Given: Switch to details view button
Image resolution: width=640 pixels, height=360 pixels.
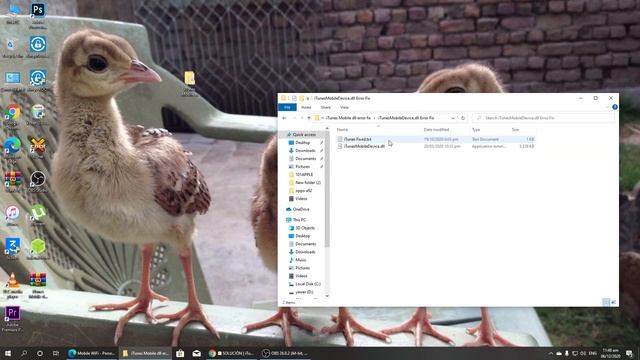Looking at the screenshot, I should click(606, 302).
